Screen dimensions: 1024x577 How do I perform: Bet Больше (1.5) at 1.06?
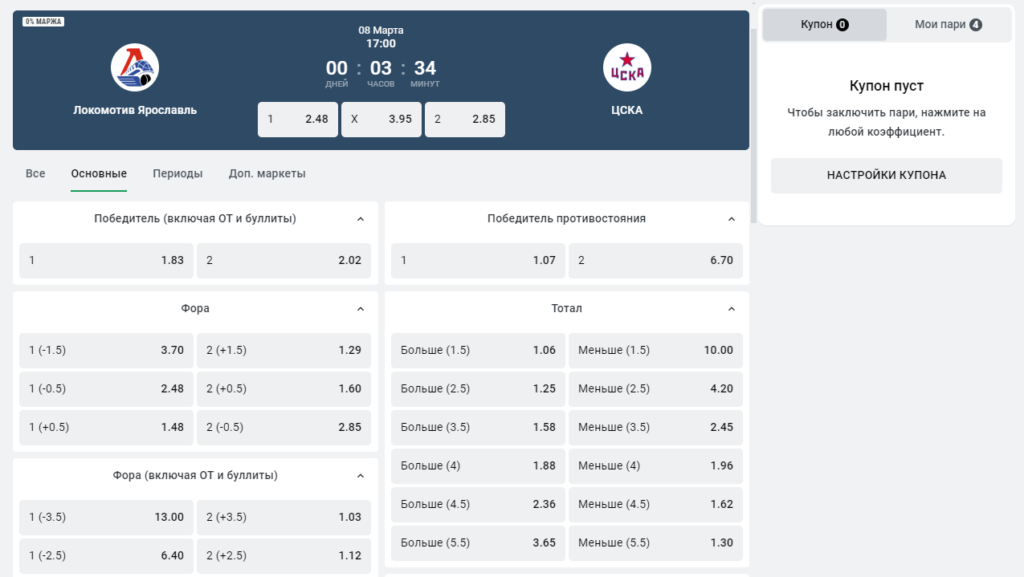(478, 351)
